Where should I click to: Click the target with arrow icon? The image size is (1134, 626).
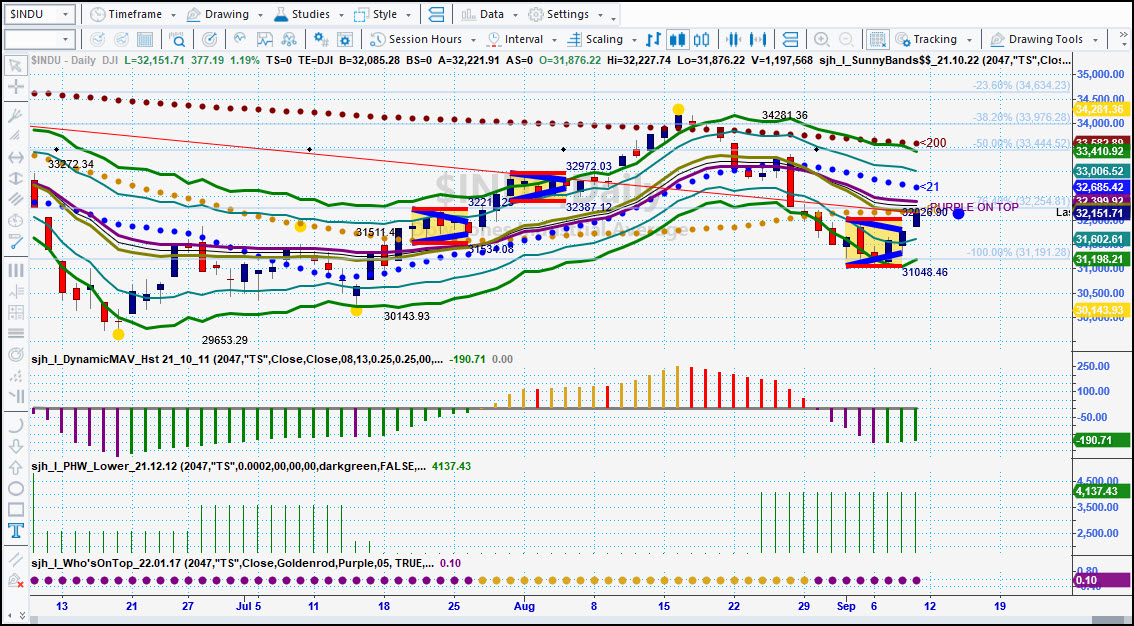209,39
